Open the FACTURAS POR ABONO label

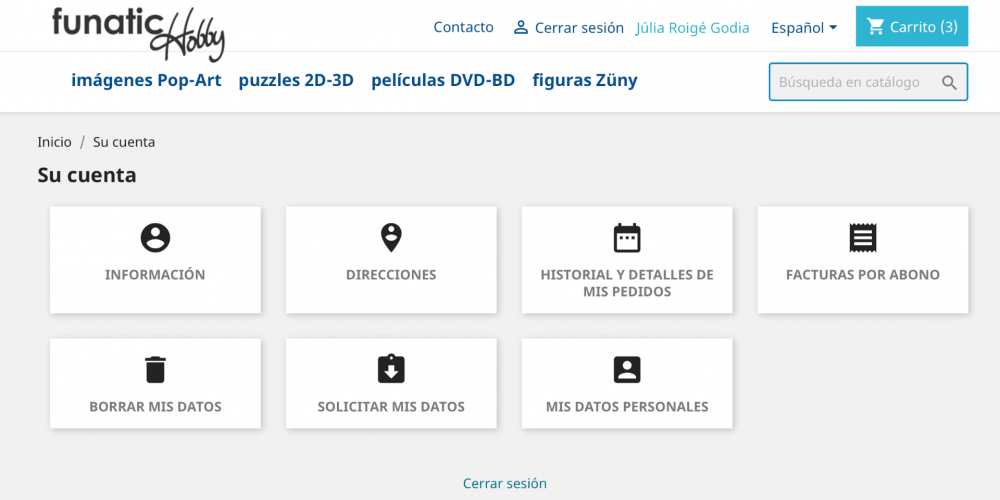(863, 275)
